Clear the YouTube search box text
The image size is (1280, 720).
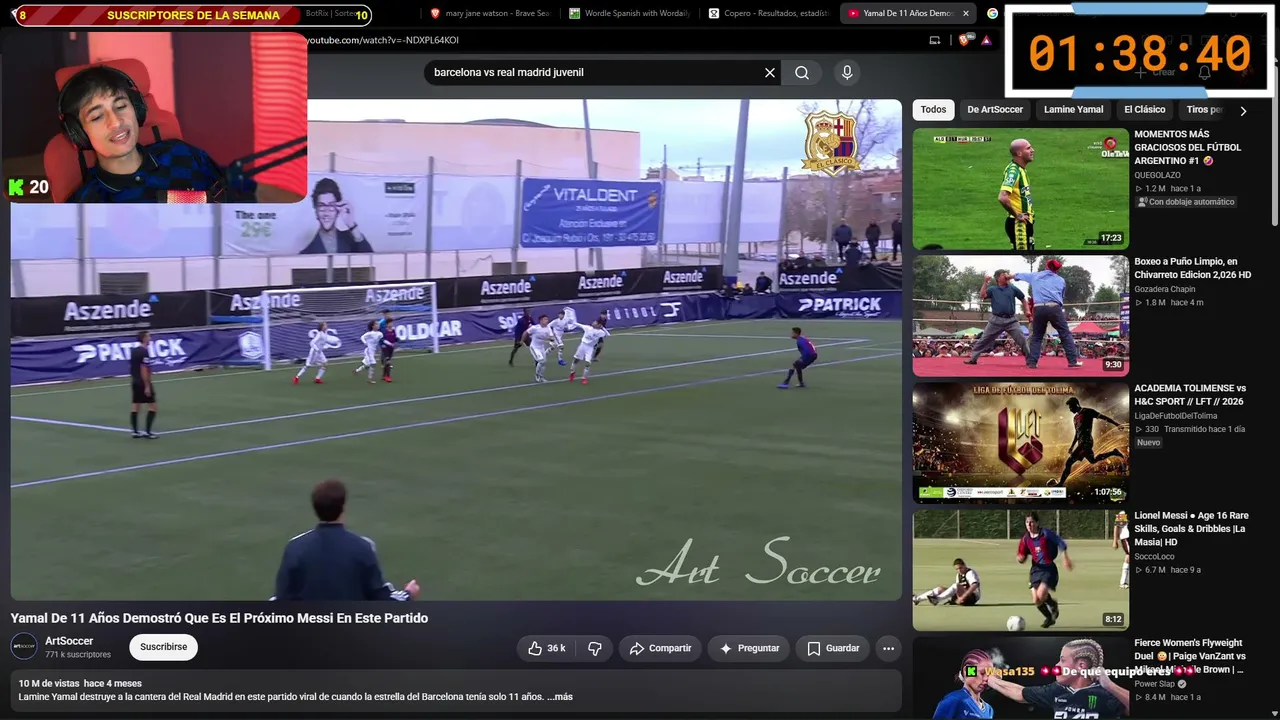coord(770,73)
